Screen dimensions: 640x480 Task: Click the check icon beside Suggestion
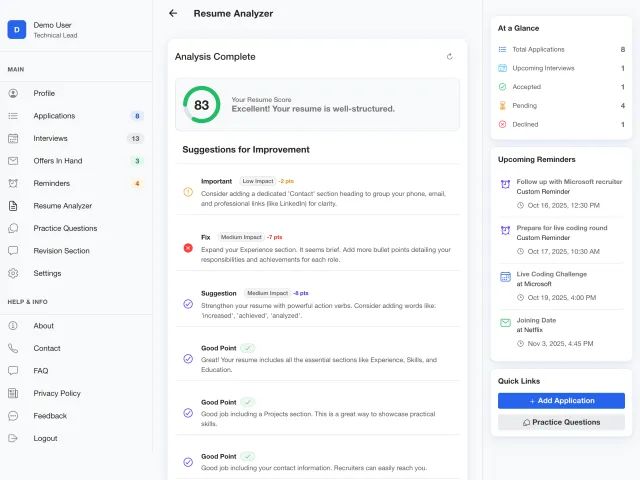coord(188,304)
